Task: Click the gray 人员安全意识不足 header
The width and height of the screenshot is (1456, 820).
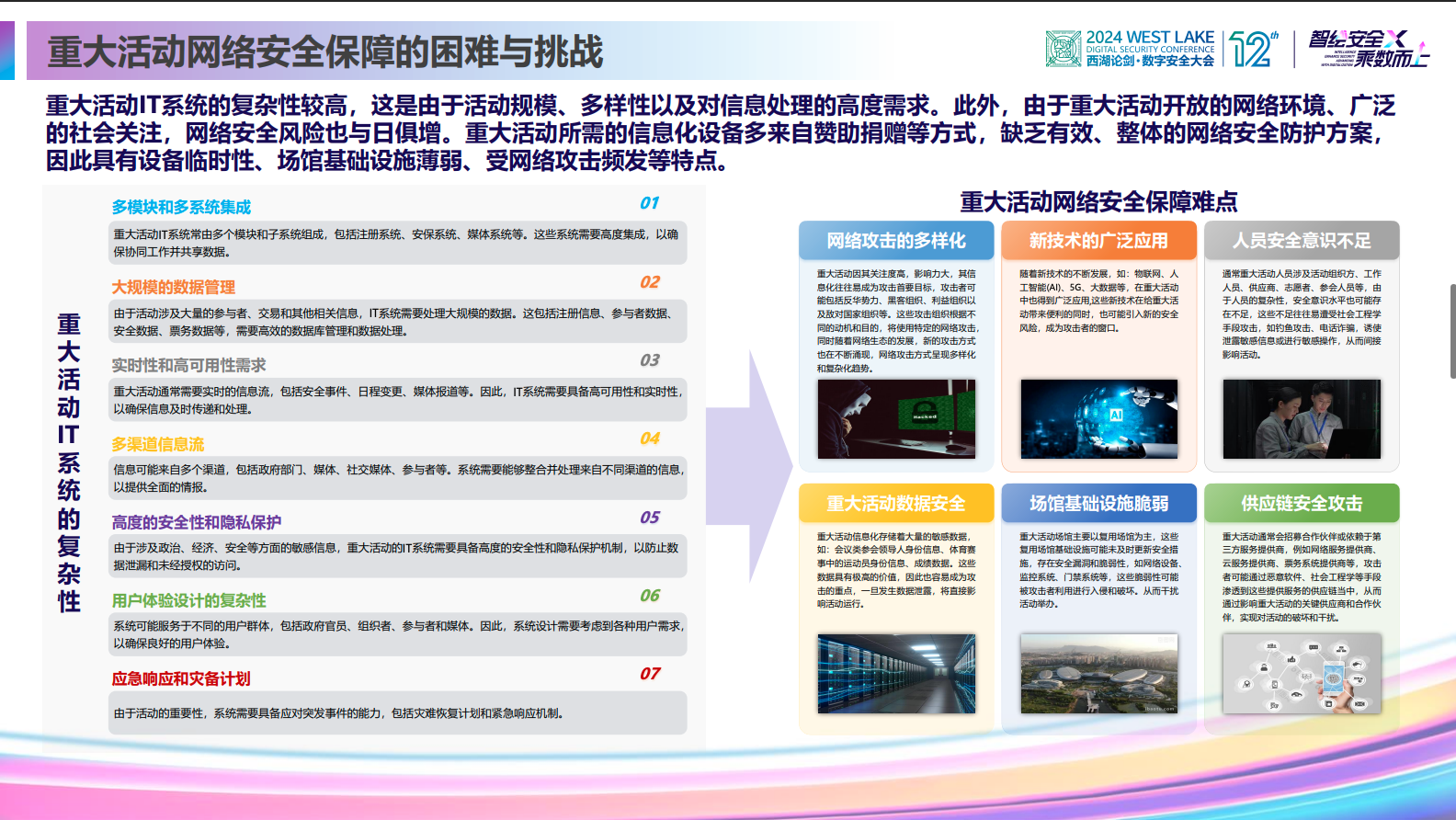Action: tap(1301, 241)
